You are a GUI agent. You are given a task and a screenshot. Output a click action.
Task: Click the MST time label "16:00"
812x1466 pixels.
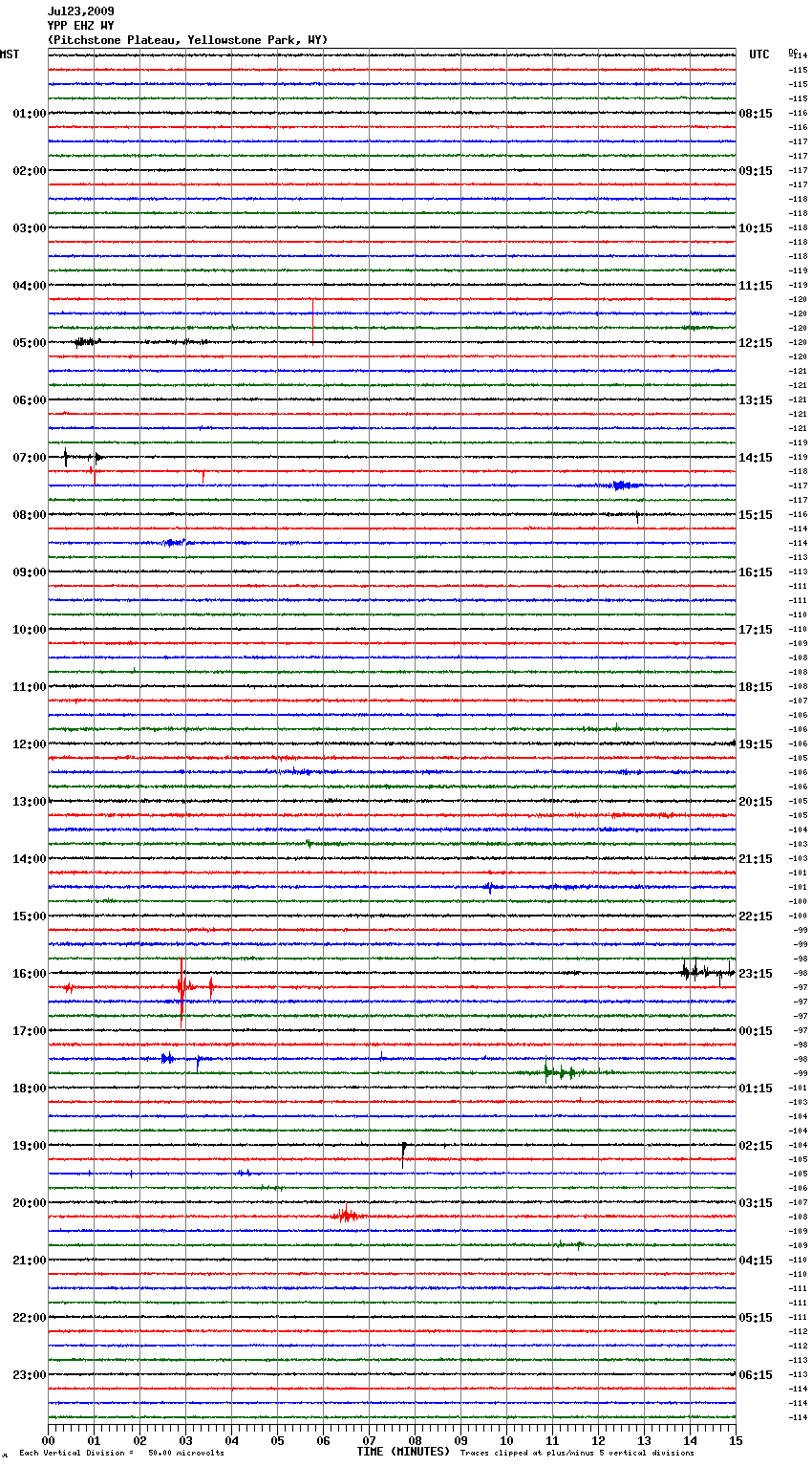pos(30,974)
